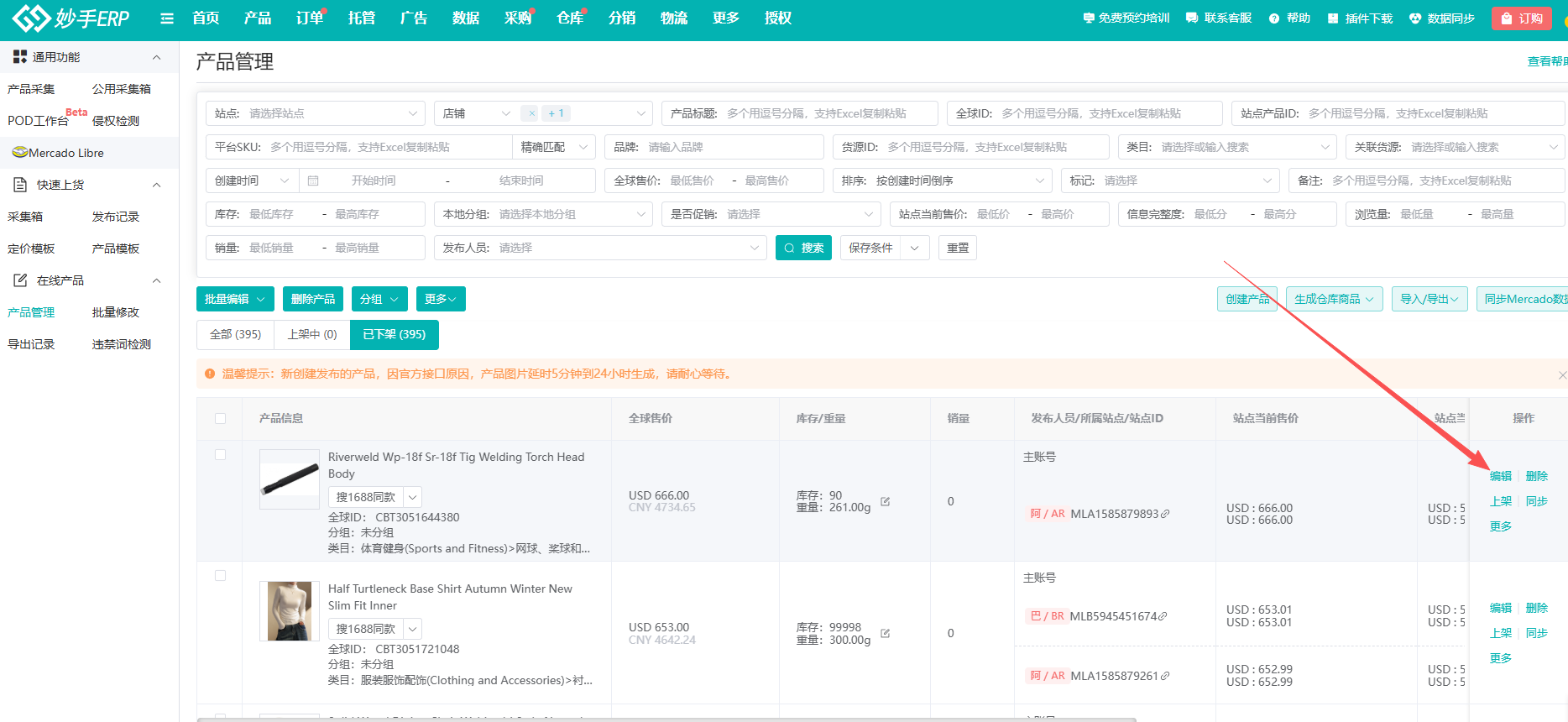Copy link icon next to MLA1585879893
The image size is (1568, 722).
pyautogui.click(x=1165, y=514)
